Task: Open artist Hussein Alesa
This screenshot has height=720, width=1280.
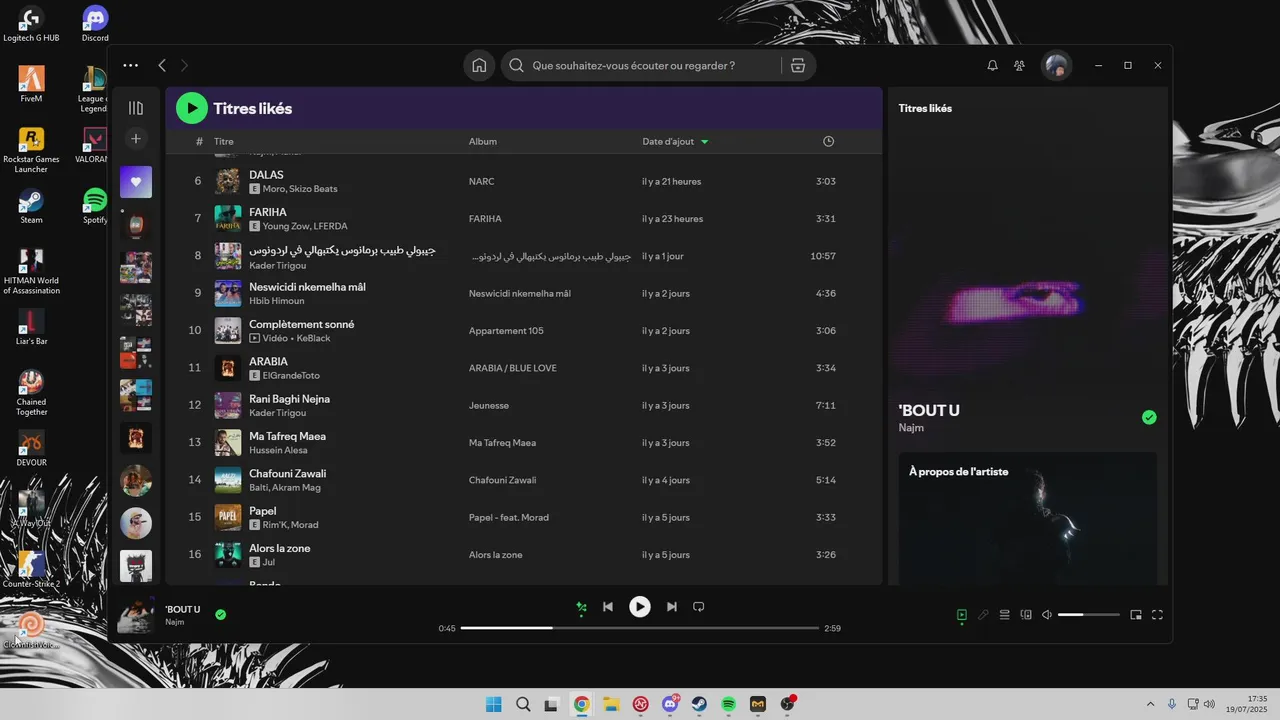Action: pyautogui.click(x=278, y=450)
